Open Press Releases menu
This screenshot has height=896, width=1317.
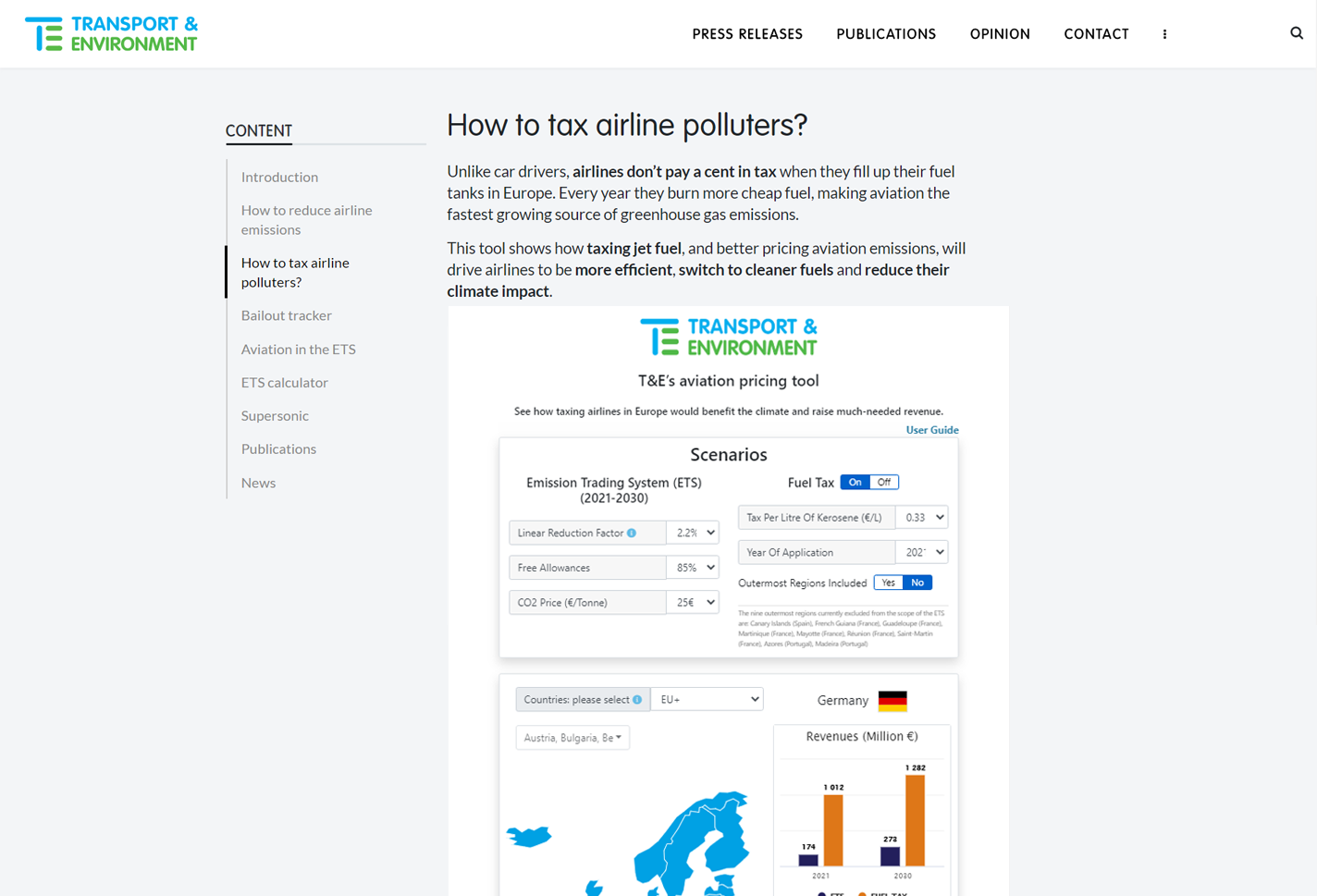click(747, 34)
